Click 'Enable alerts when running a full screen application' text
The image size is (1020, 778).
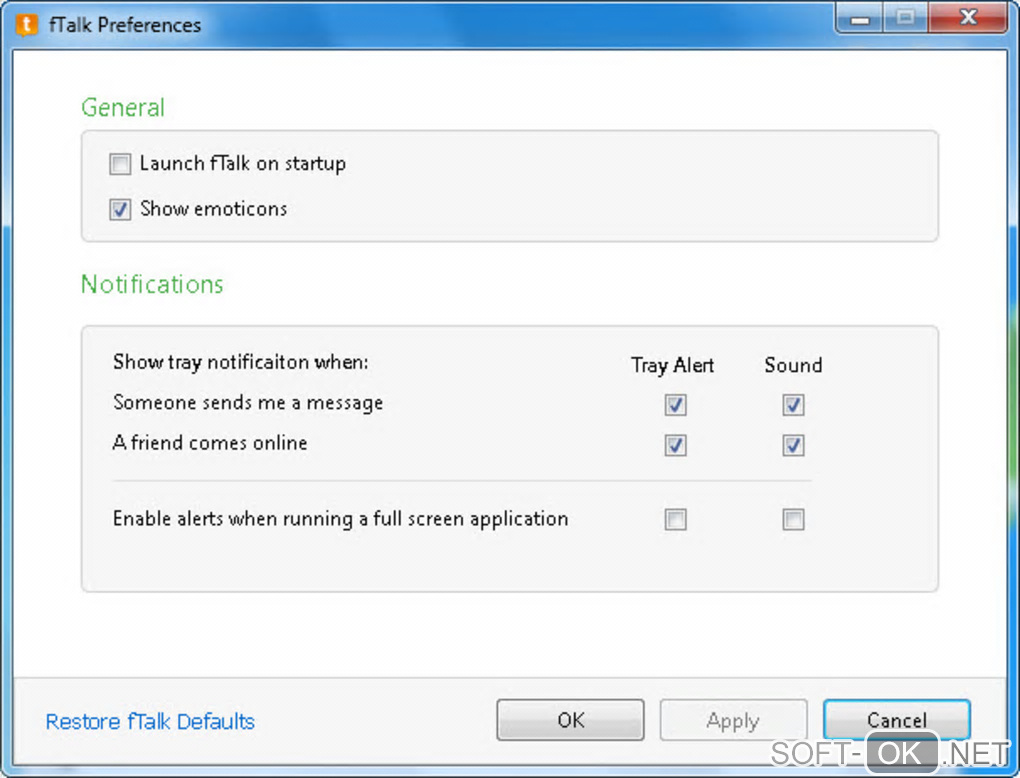coord(341,518)
